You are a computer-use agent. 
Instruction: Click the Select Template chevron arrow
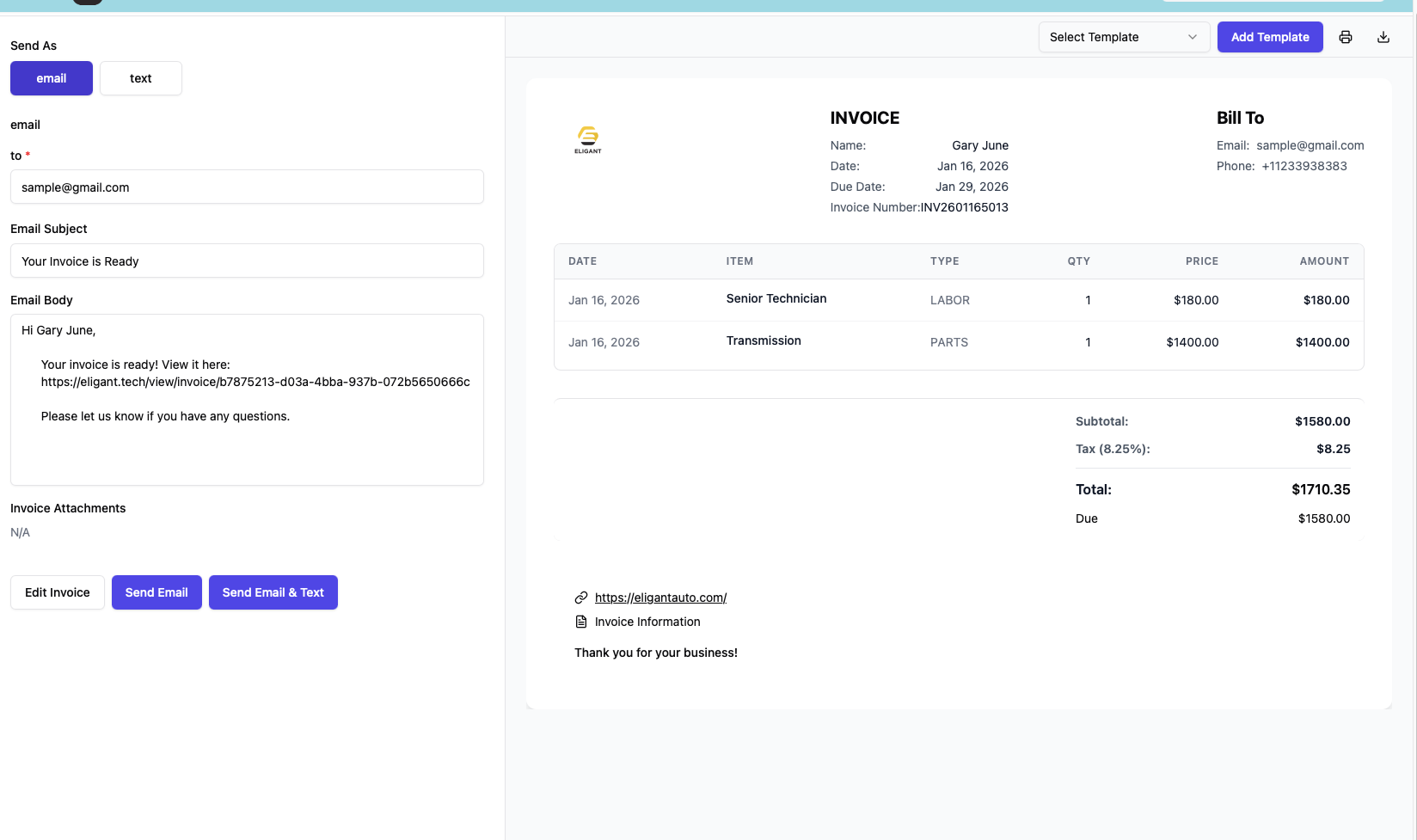1193,37
